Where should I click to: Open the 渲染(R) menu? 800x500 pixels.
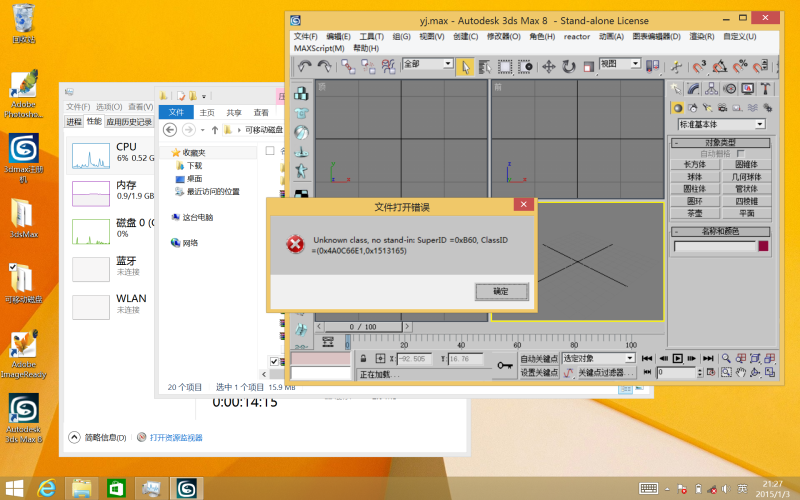click(700, 36)
